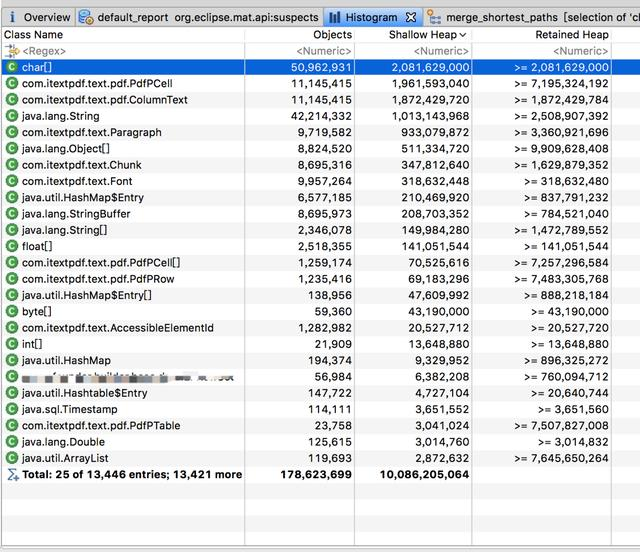Click icon for StringBuffer row
Screen dimensions: 640x552
click(x=12, y=214)
